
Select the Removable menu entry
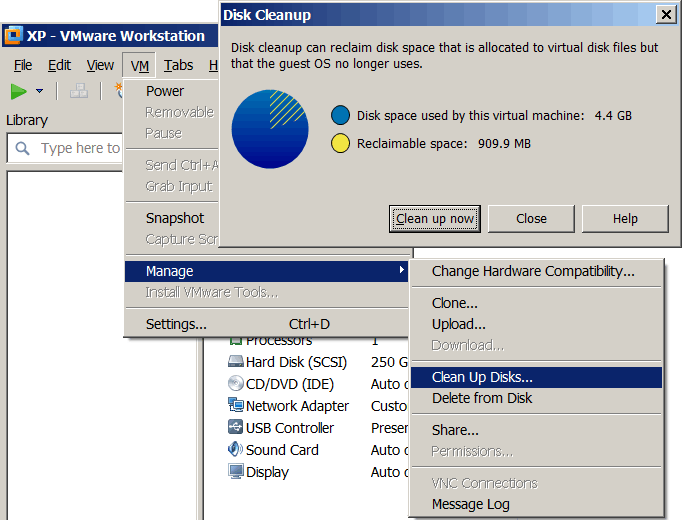coord(171,112)
